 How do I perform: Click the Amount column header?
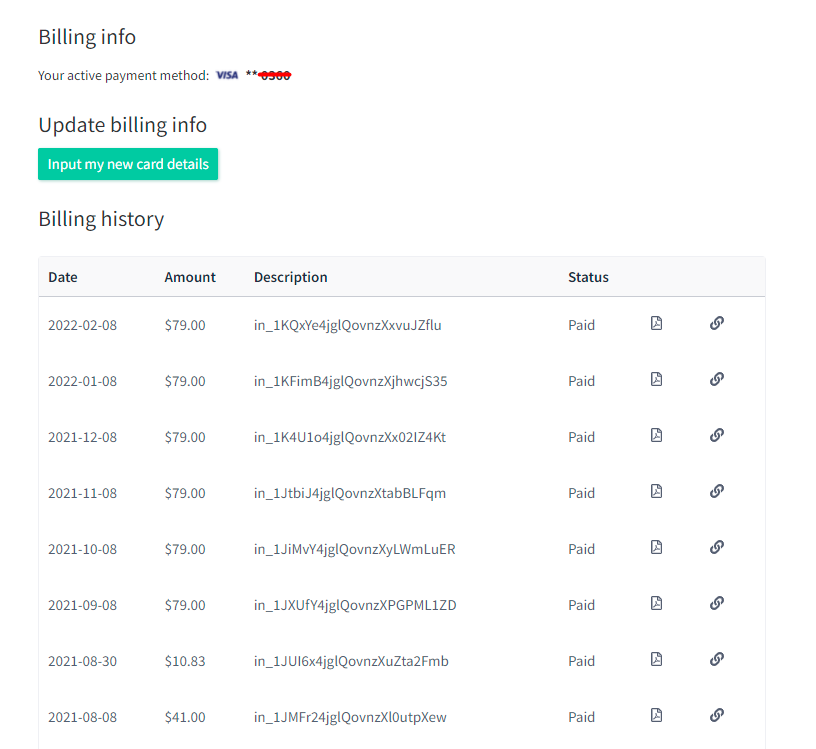pos(190,277)
